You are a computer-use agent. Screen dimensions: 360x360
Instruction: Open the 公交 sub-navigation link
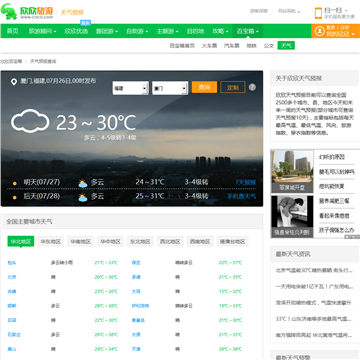click(269, 46)
